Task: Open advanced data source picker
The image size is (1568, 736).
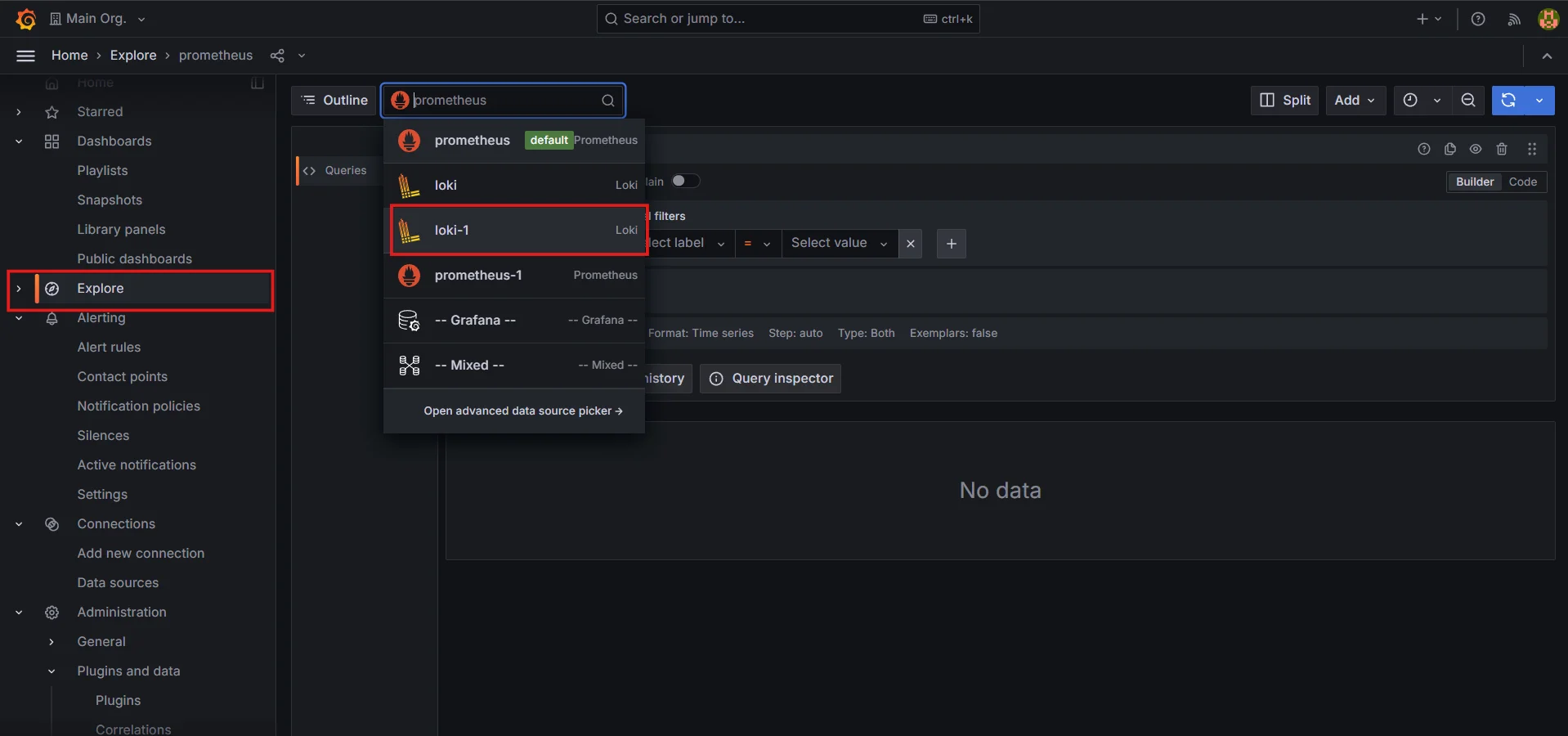Action: (x=523, y=411)
